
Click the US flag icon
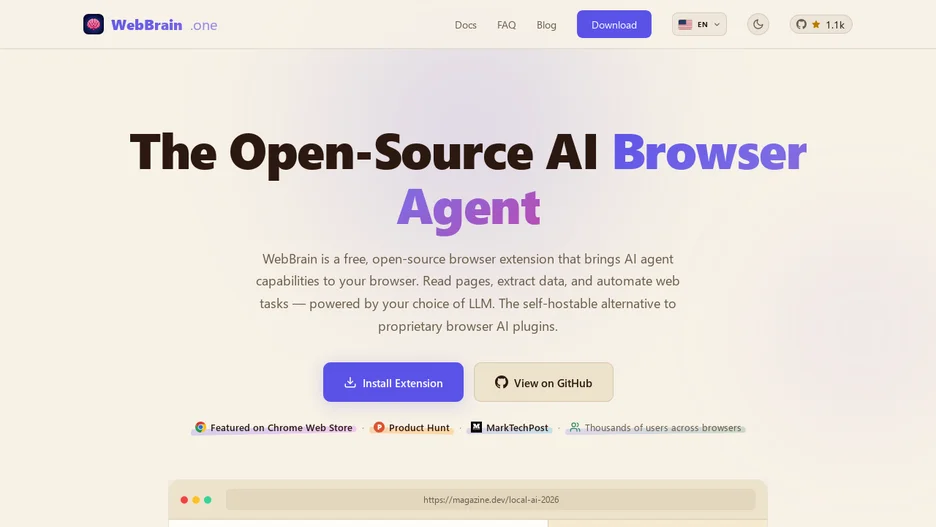point(685,24)
